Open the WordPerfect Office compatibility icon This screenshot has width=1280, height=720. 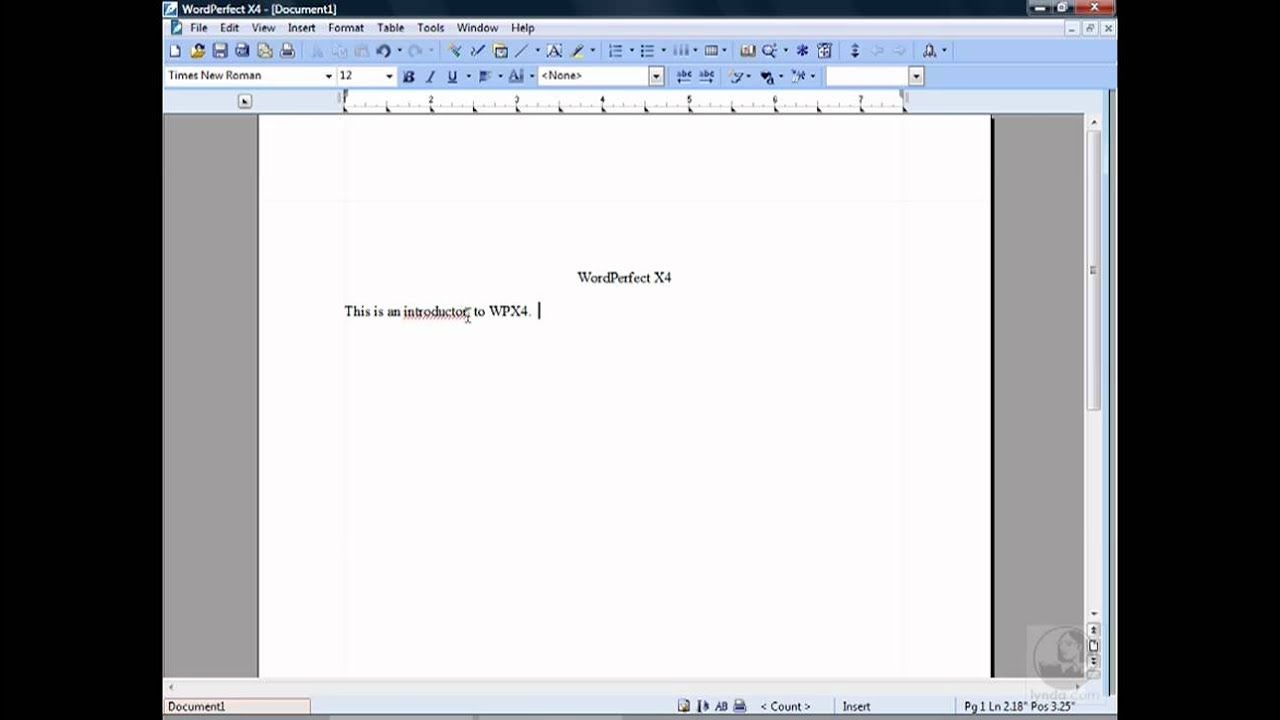930,51
